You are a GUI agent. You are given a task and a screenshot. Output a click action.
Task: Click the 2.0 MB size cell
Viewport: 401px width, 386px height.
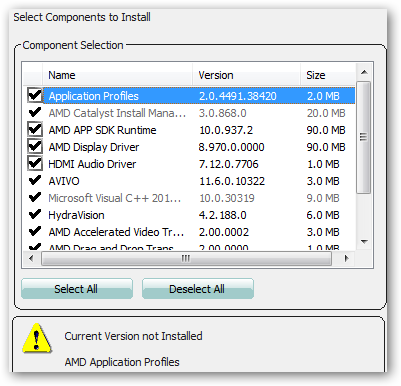[x=323, y=96]
